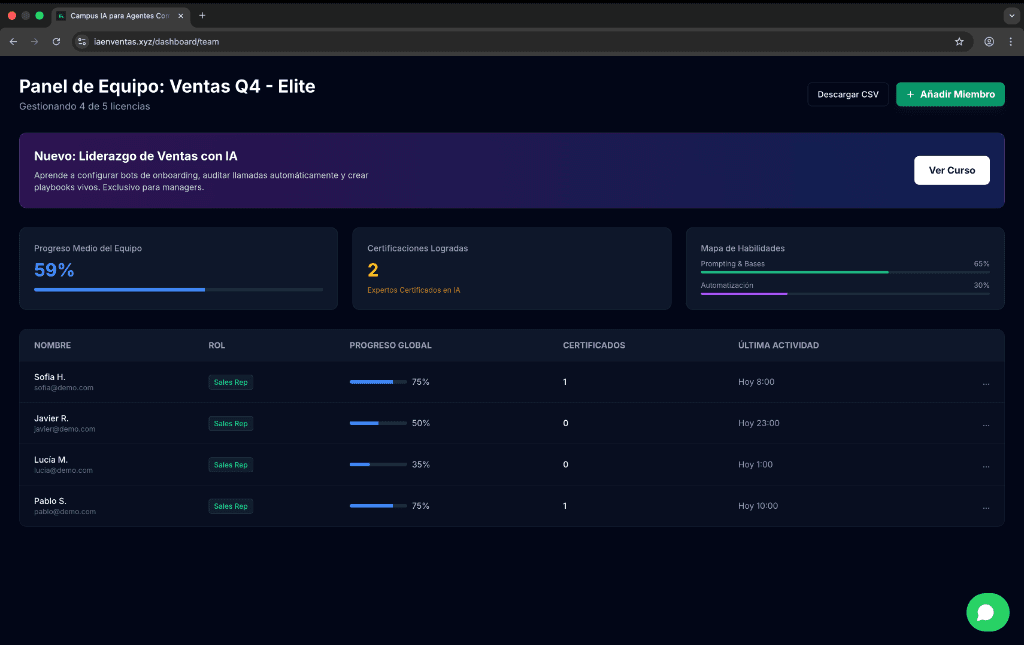Open the chat widget bubble
This screenshot has width=1024, height=645.
(x=987, y=612)
